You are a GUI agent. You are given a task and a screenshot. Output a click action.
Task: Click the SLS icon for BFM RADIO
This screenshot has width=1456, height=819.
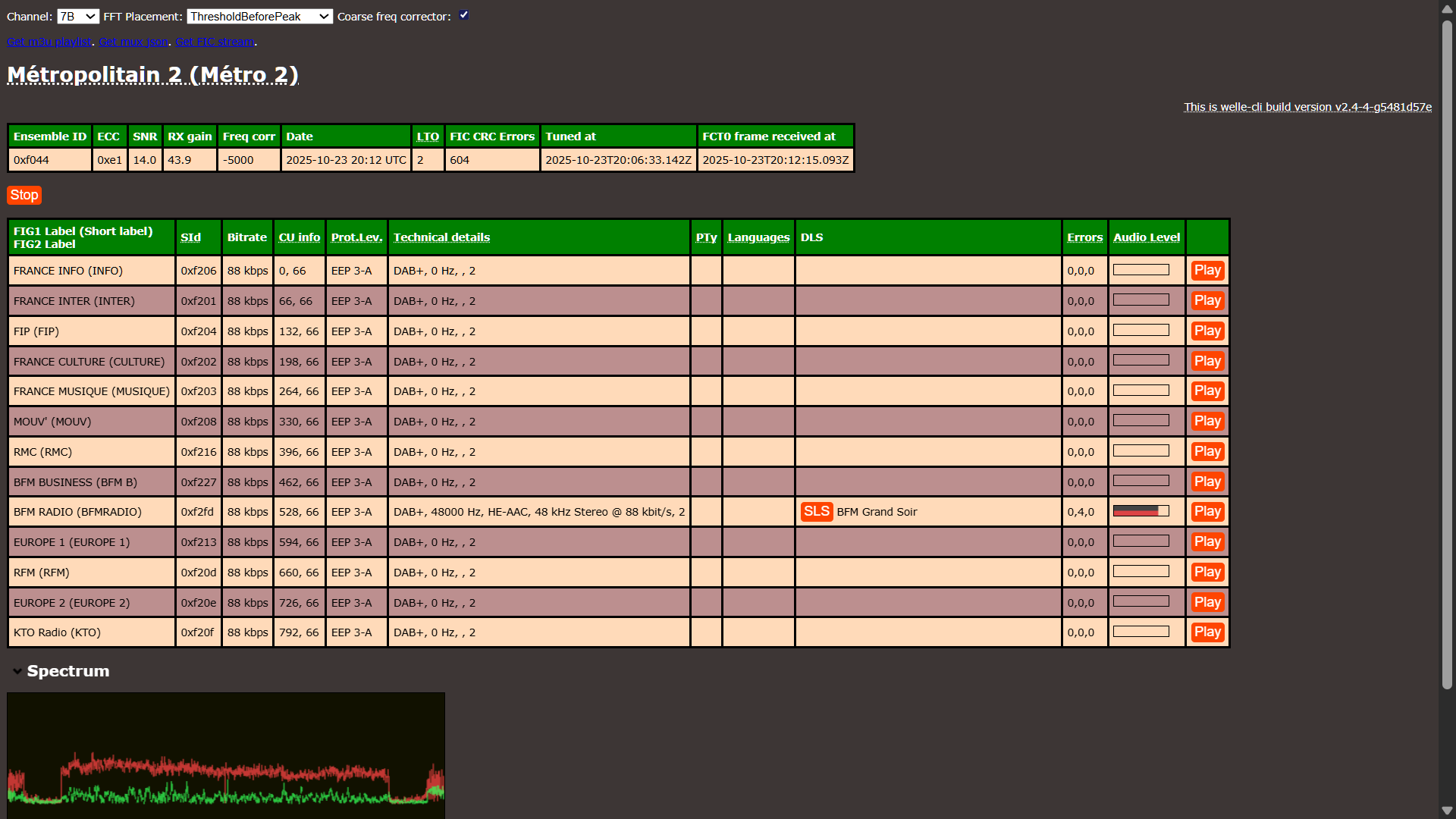816,512
